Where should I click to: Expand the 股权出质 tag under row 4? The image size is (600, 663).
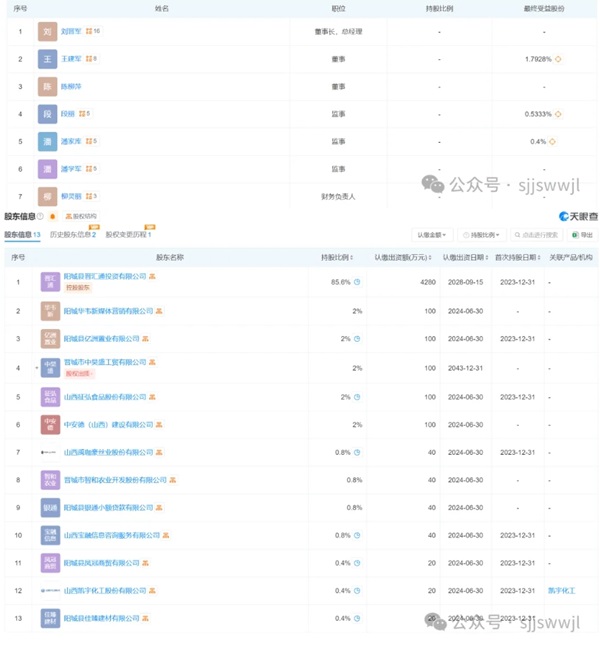tap(79, 373)
